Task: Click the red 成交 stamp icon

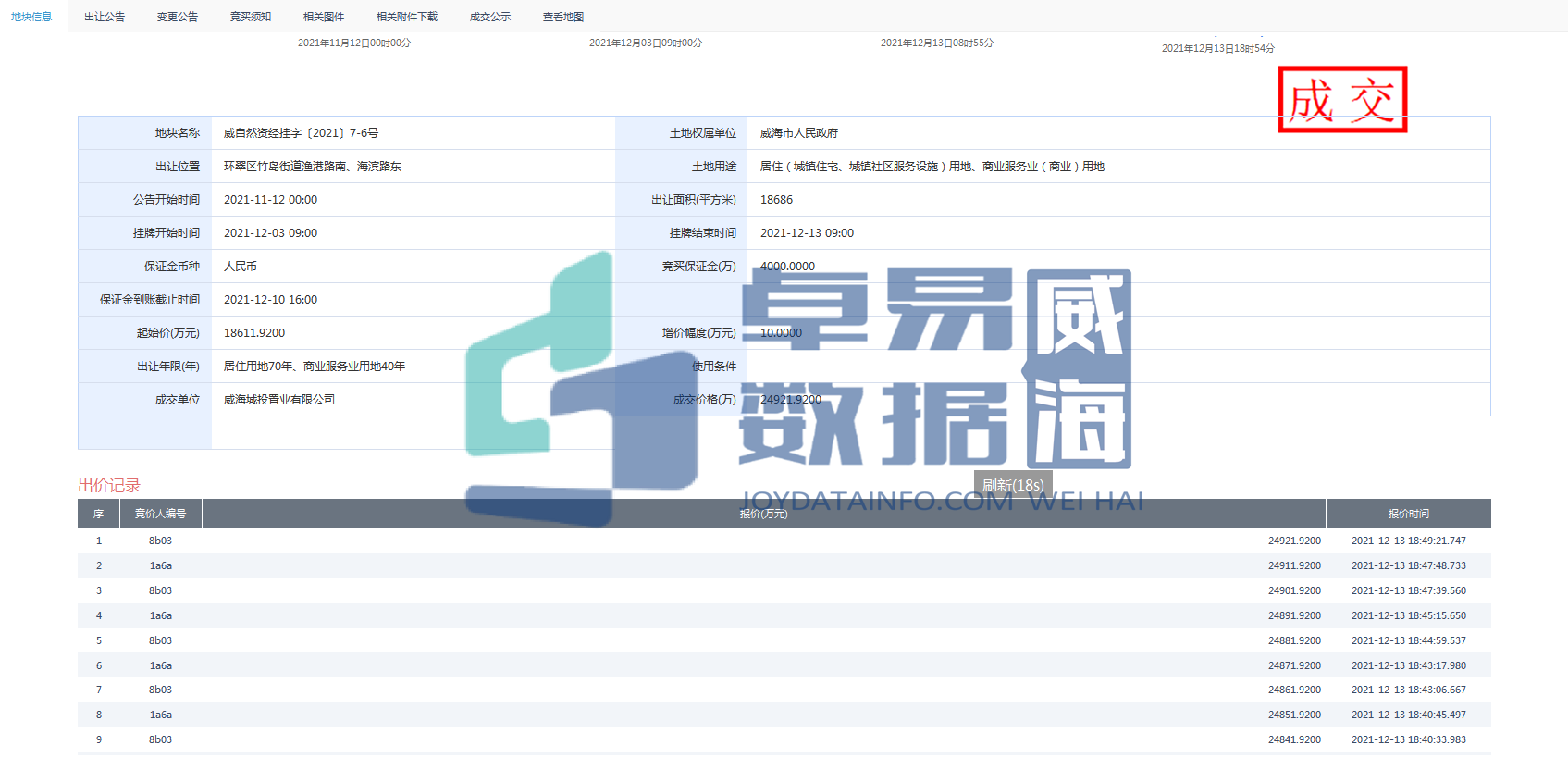Action: click(1341, 100)
